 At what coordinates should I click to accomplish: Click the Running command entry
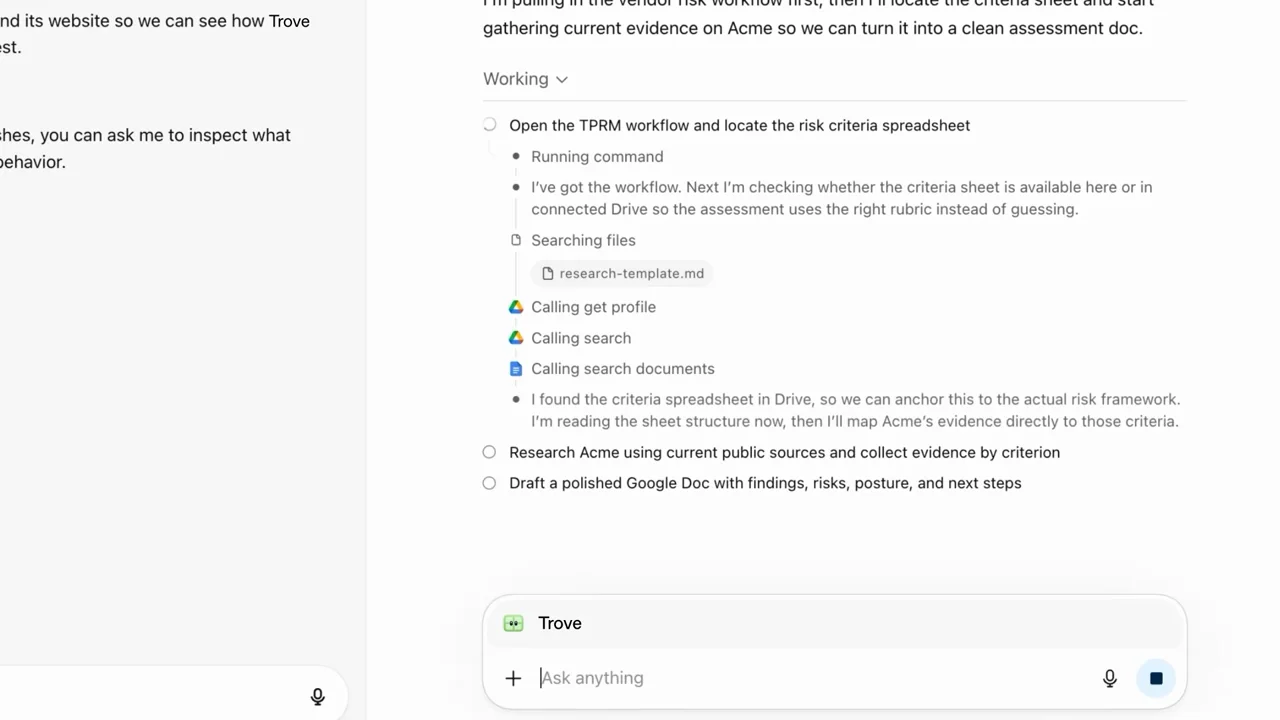[x=597, y=156]
